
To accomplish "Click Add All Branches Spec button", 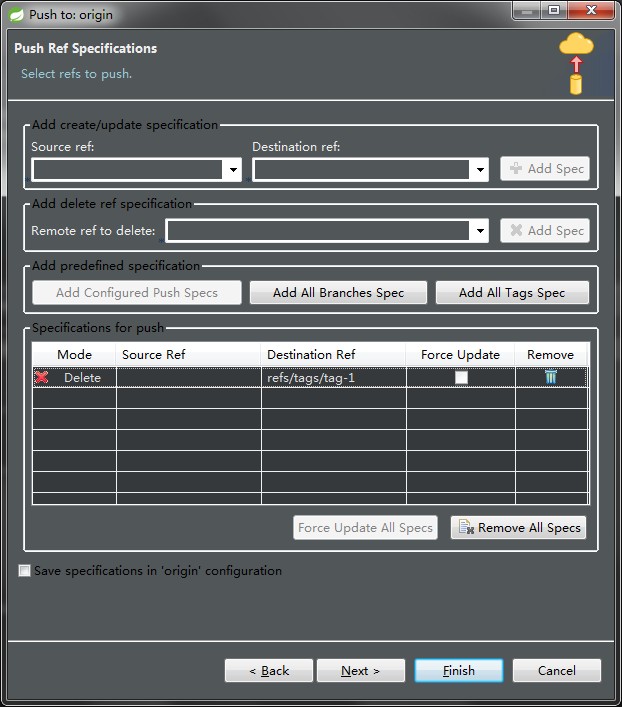I will tap(338, 293).
